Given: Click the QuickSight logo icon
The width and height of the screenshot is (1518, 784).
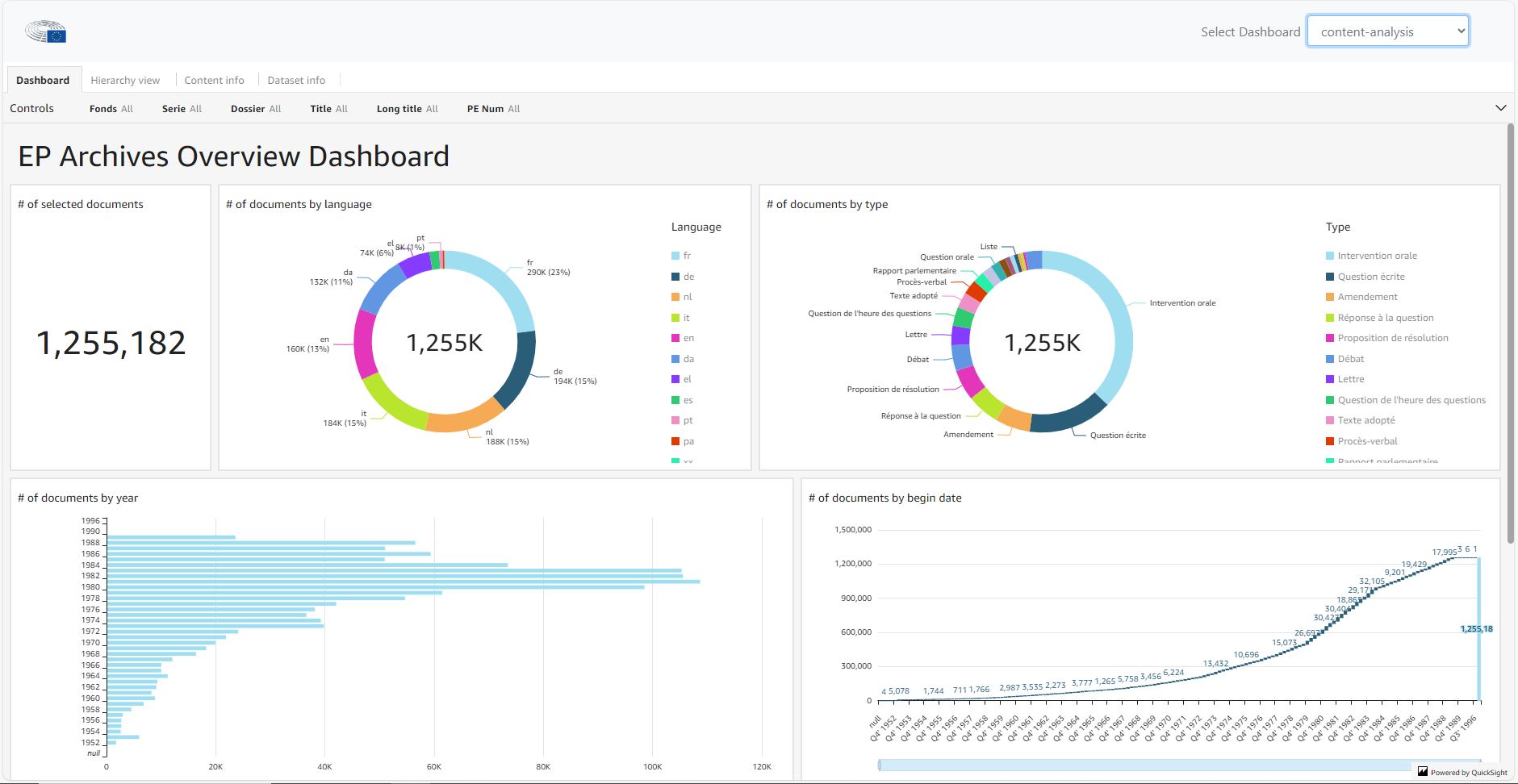Looking at the screenshot, I should 1423,772.
